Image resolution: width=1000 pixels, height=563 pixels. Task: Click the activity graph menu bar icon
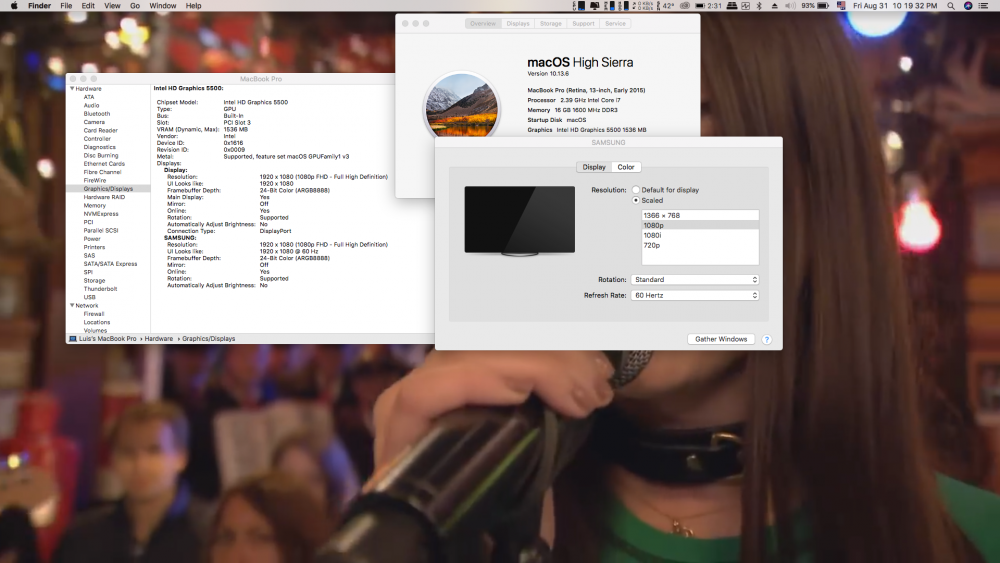click(746, 6)
